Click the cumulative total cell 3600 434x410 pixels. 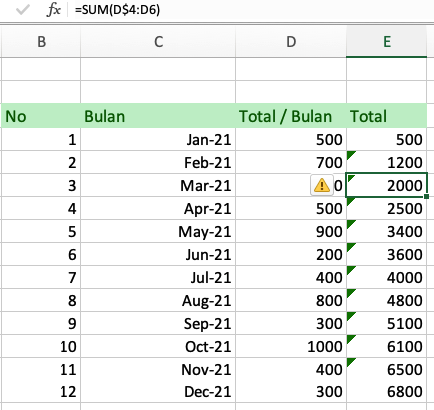[x=387, y=254]
